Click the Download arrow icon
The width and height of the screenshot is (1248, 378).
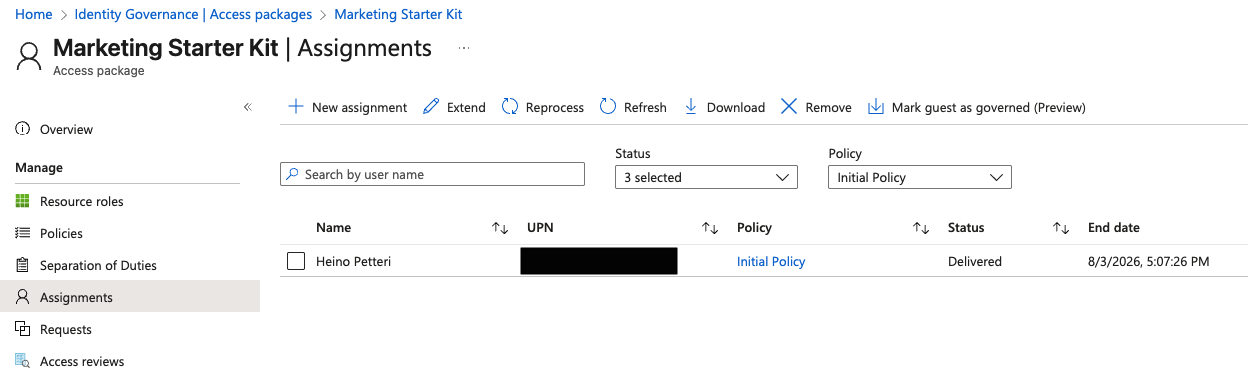[x=691, y=107]
